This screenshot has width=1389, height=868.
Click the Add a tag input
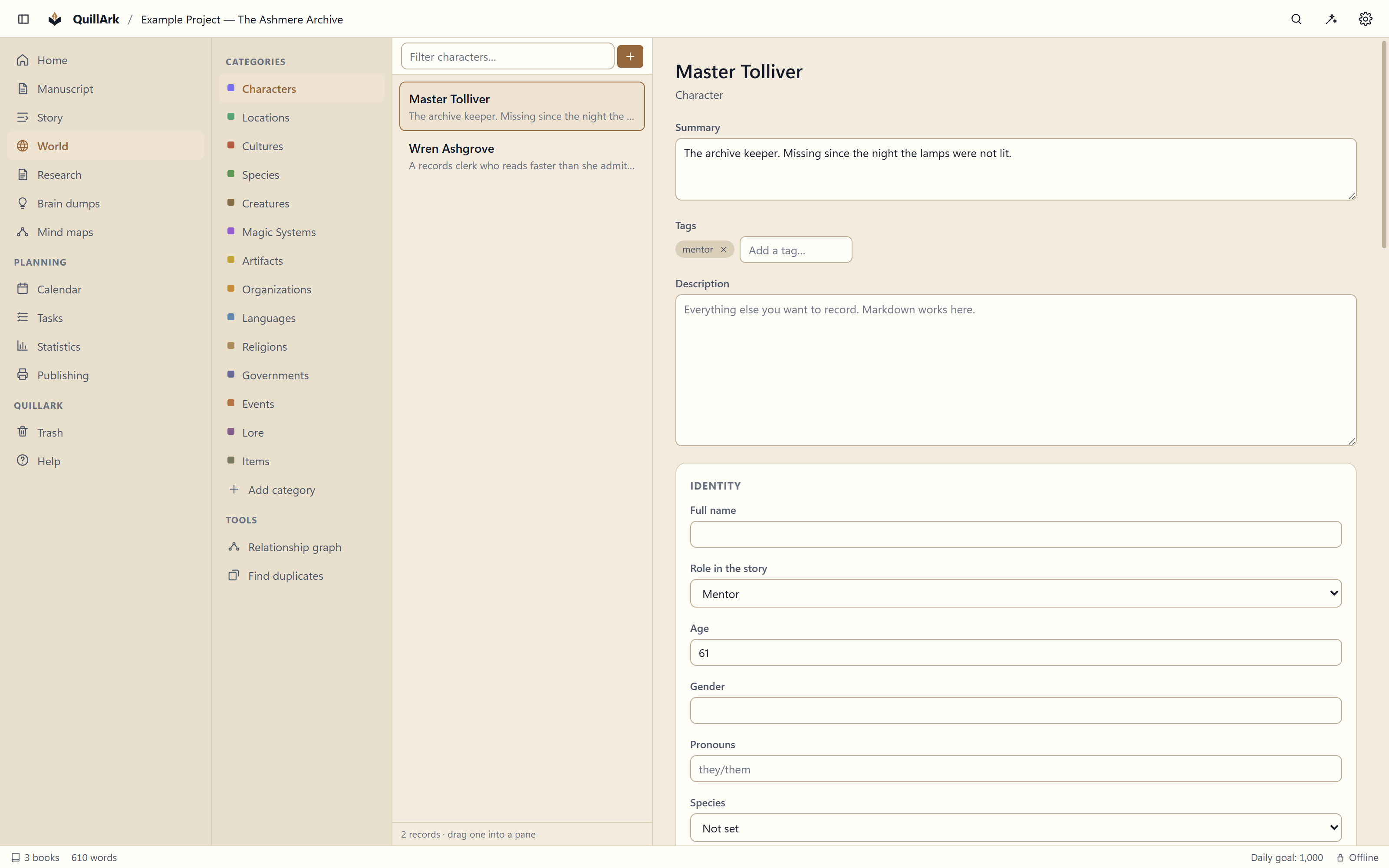pos(796,250)
